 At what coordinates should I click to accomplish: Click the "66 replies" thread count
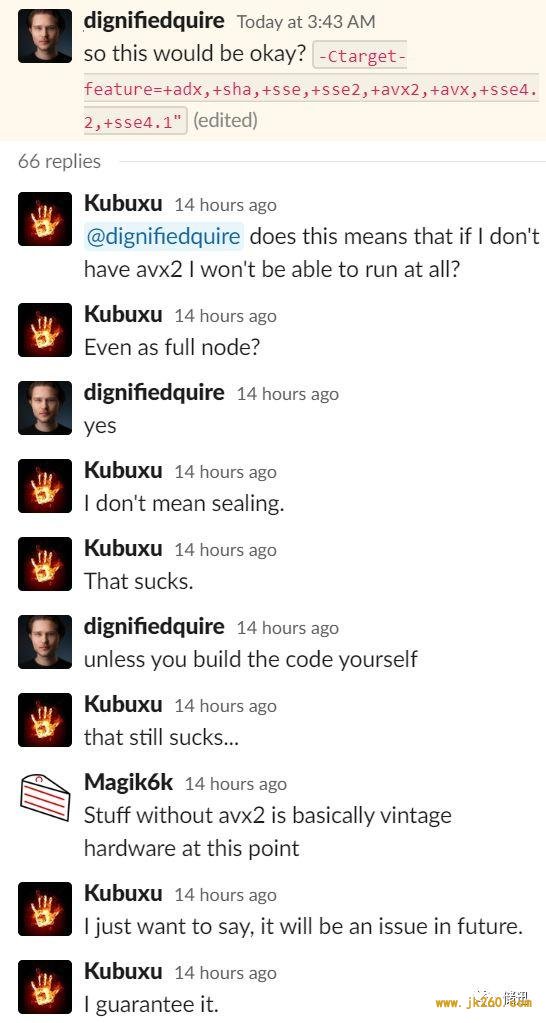(x=59, y=161)
